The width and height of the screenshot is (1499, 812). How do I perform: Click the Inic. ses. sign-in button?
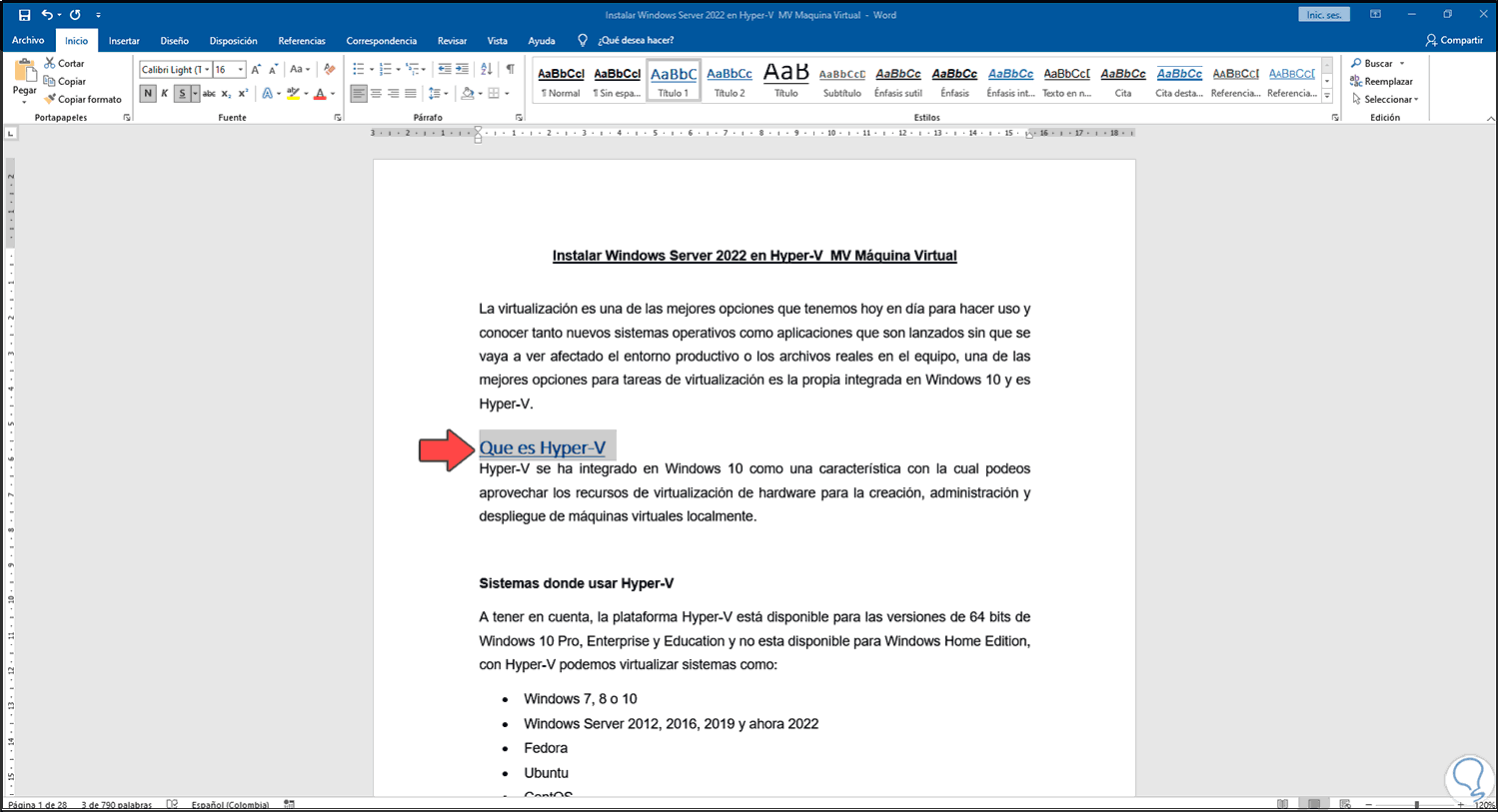[1324, 15]
